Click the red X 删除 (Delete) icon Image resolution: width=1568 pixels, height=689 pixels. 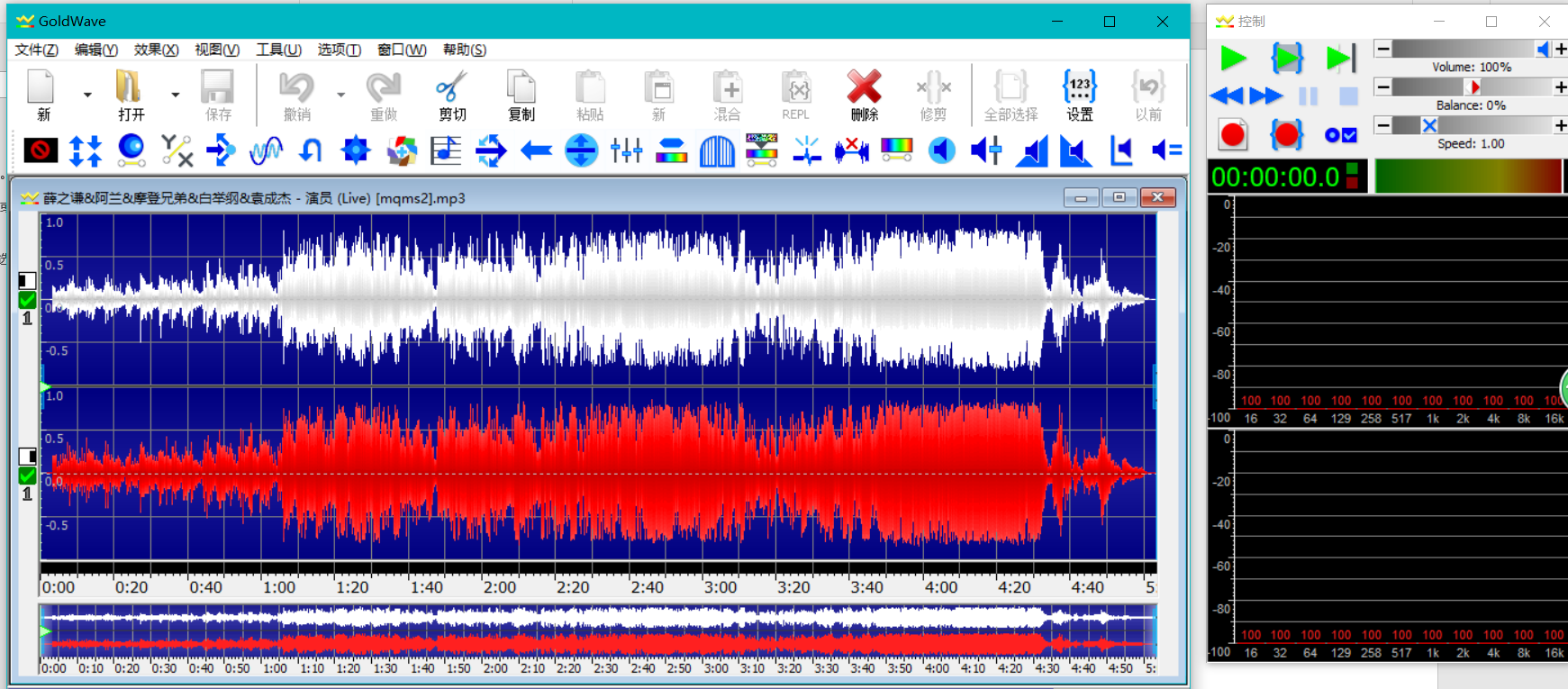click(864, 95)
